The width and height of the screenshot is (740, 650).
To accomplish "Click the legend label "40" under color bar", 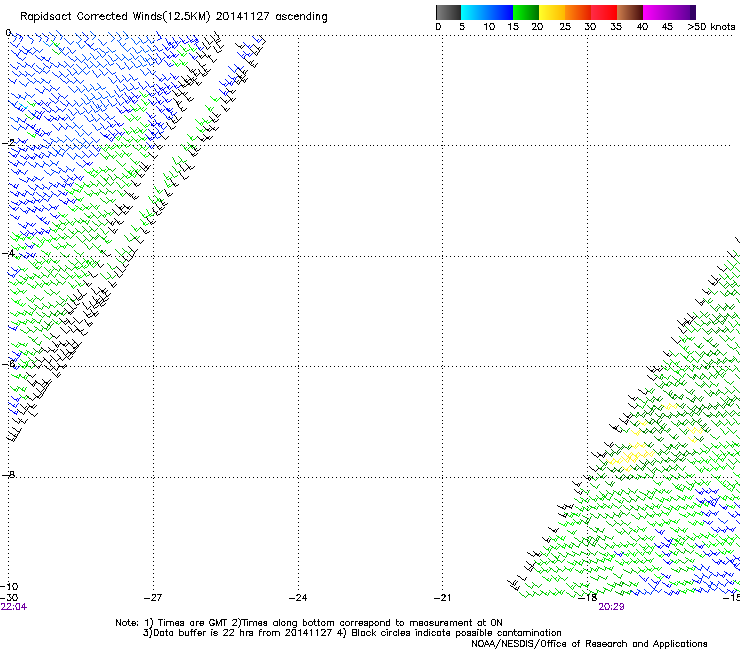I will (642, 27).
